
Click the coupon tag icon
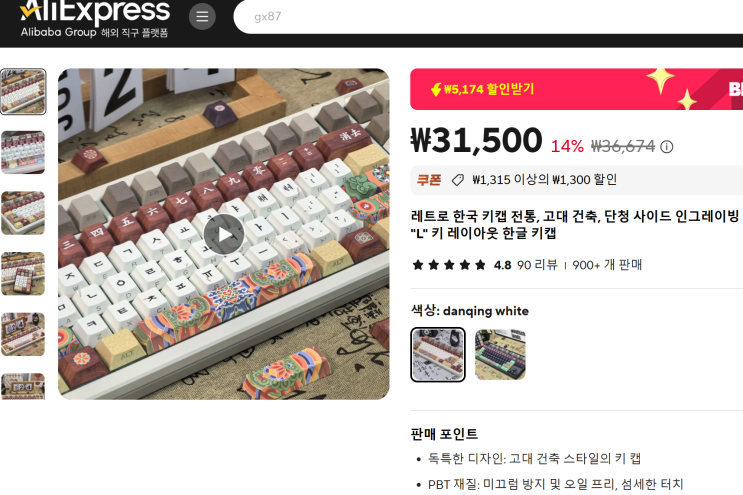[458, 180]
